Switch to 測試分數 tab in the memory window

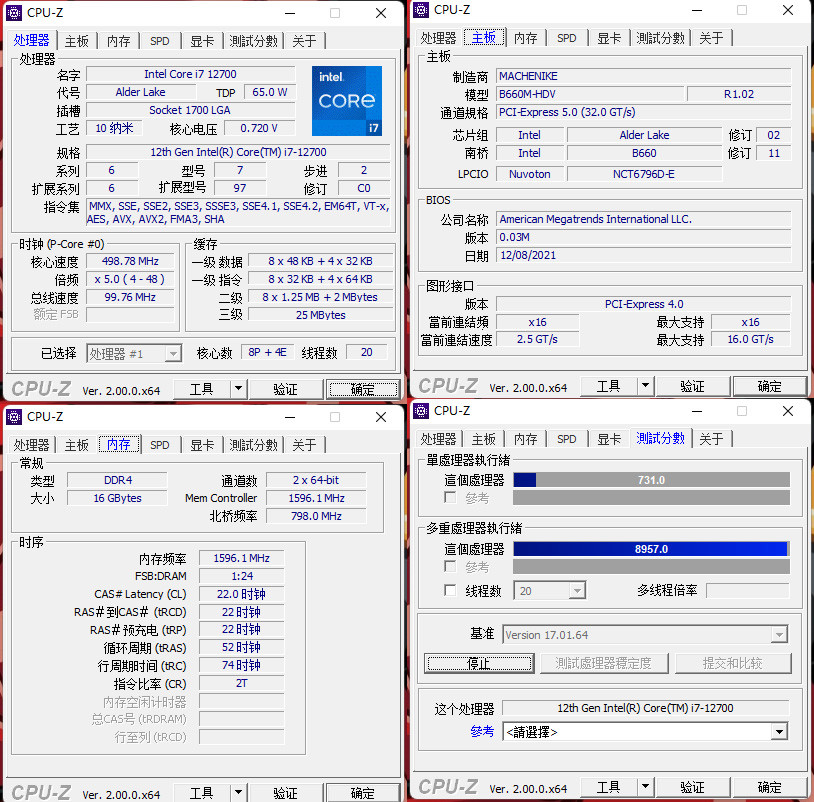click(254, 445)
